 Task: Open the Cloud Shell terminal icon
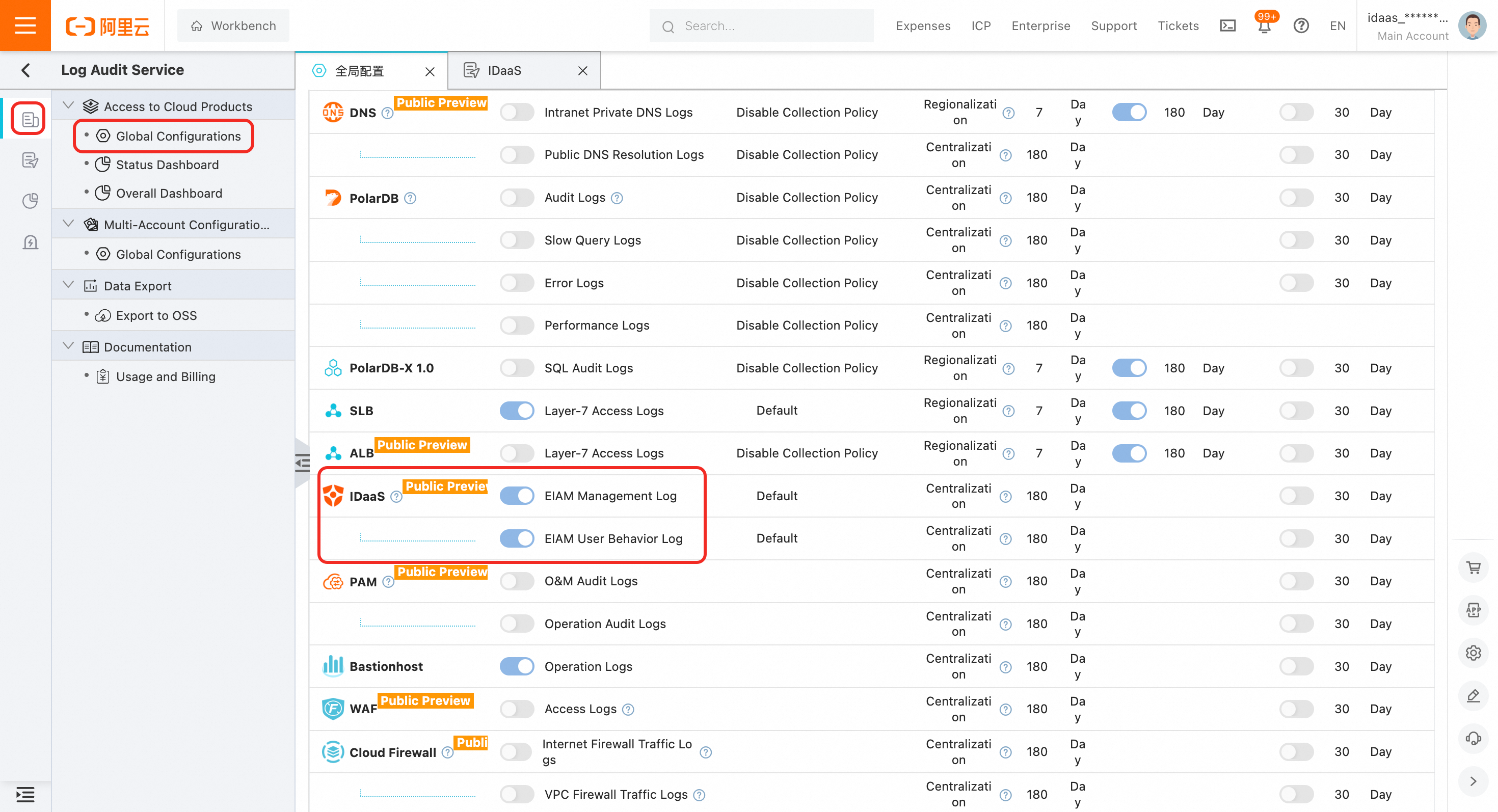pyautogui.click(x=1227, y=25)
